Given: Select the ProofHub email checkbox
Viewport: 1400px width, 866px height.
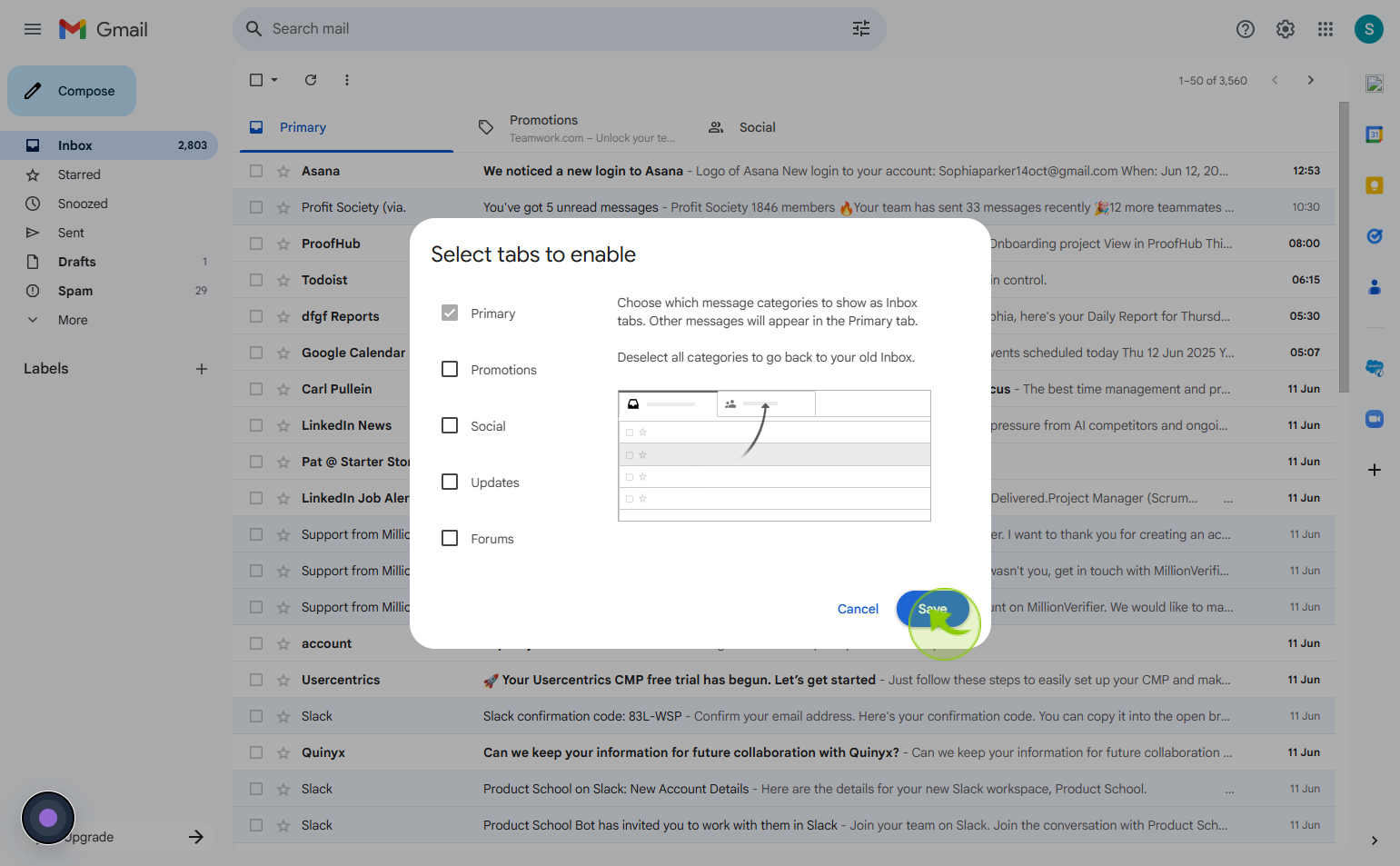Looking at the screenshot, I should pyautogui.click(x=256, y=244).
